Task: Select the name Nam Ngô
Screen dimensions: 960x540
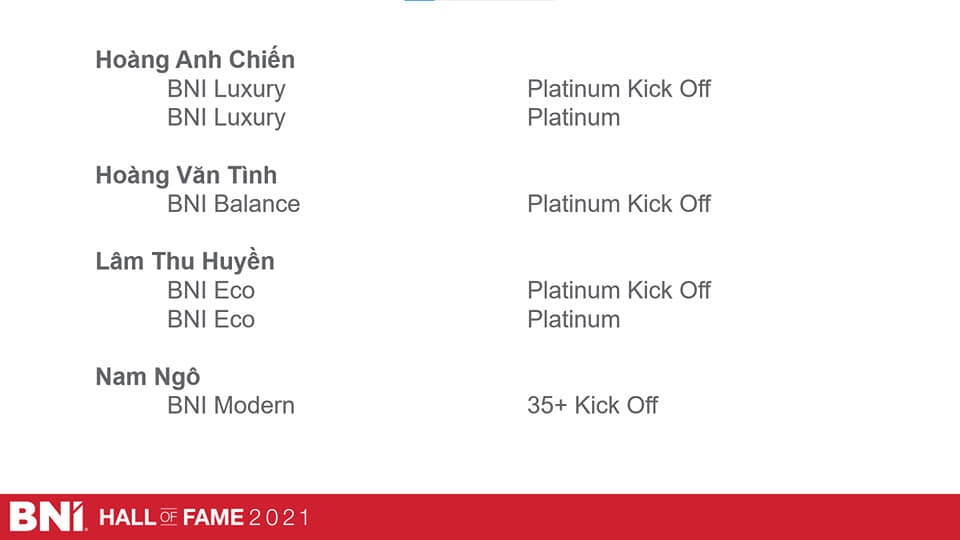Action: tap(148, 377)
